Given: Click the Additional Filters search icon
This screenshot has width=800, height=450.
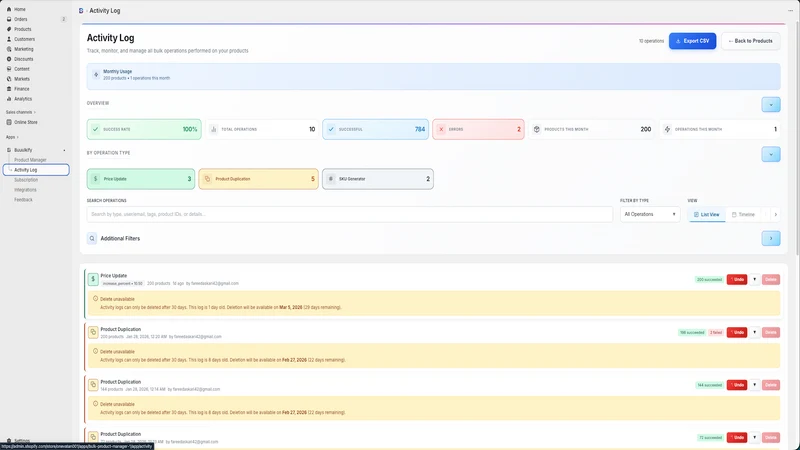Looking at the screenshot, I should coord(92,238).
